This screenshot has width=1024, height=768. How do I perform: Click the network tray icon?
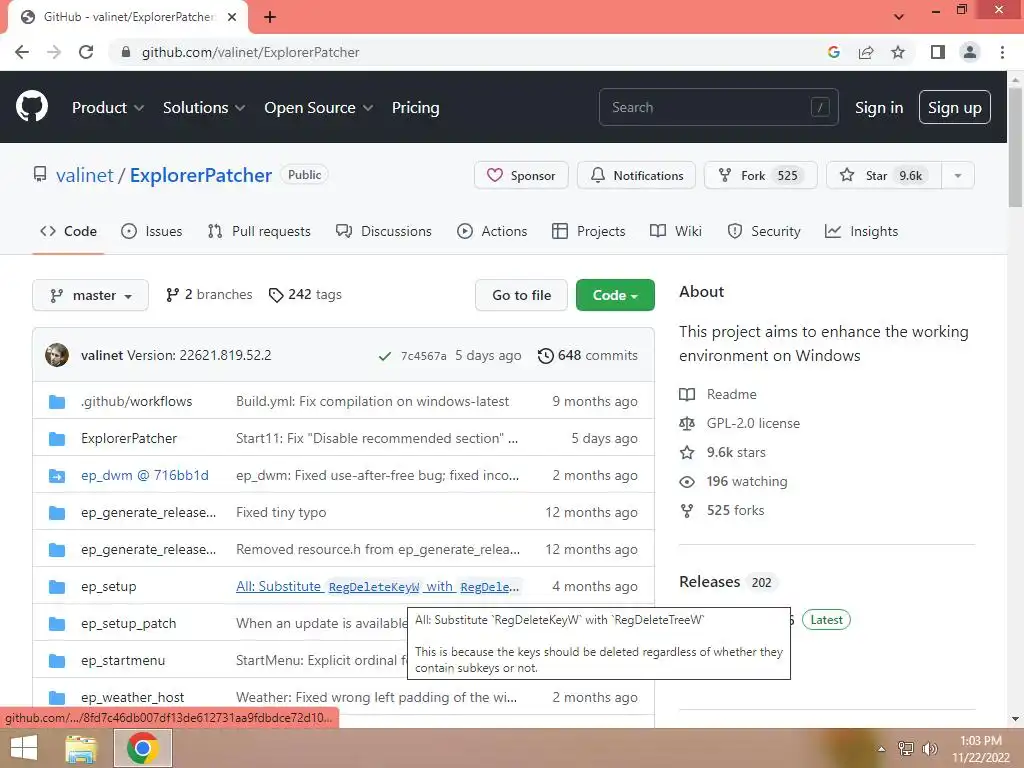click(906, 748)
